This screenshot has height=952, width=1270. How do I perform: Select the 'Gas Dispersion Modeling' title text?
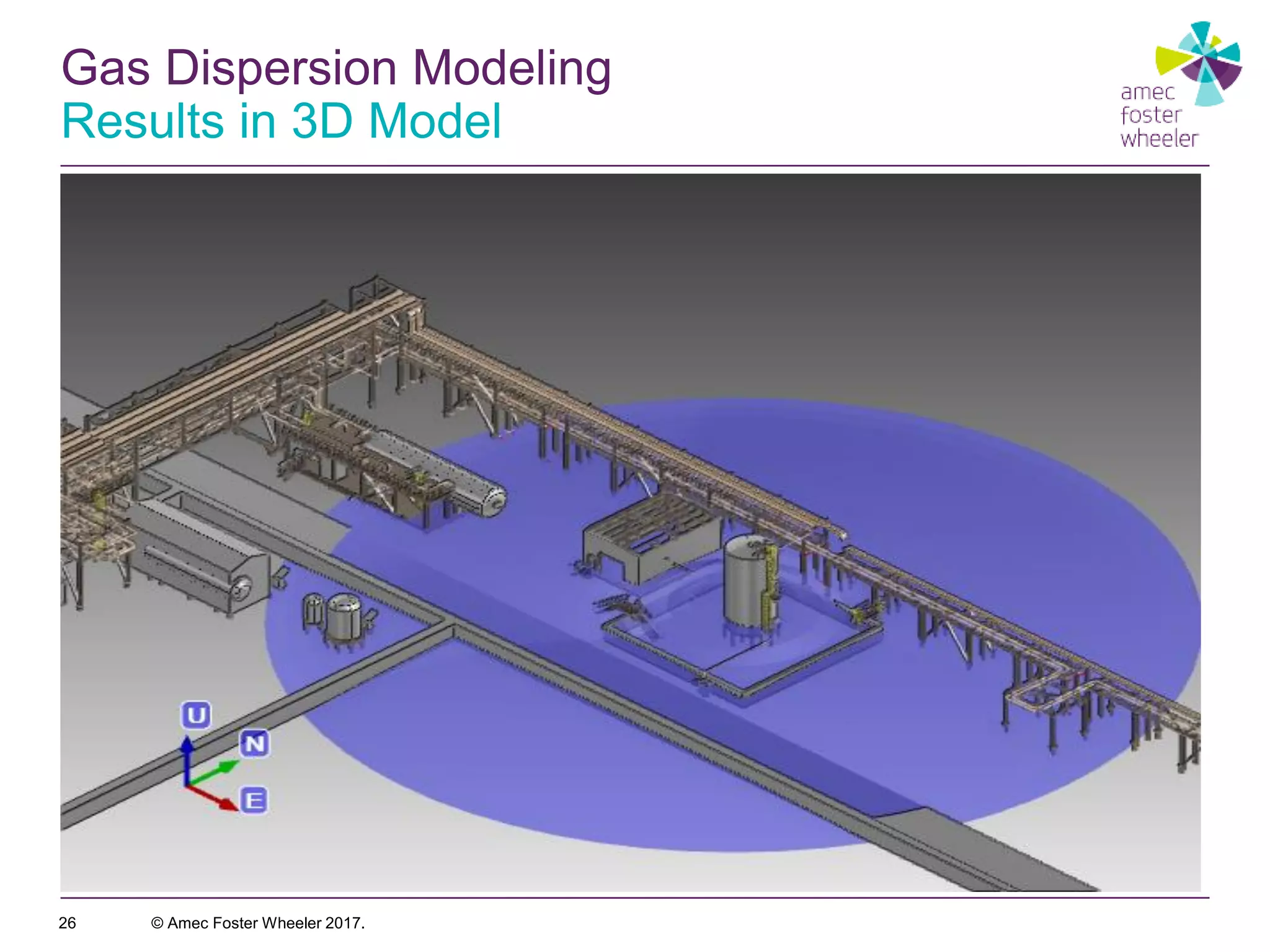[x=336, y=67]
